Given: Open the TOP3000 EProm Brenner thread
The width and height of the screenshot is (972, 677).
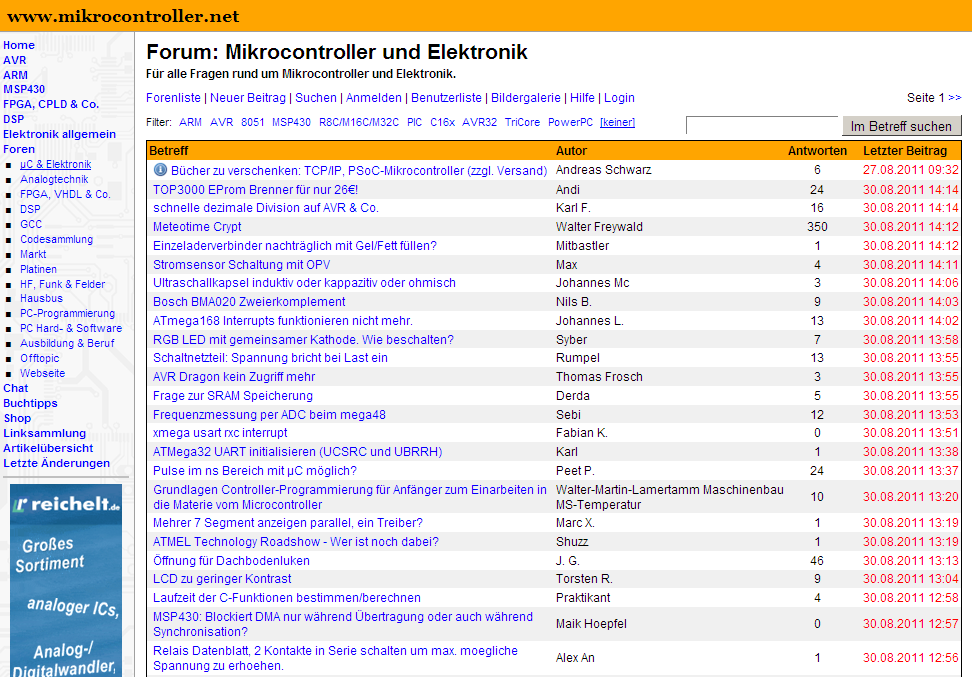Looking at the screenshot, I should click(255, 190).
